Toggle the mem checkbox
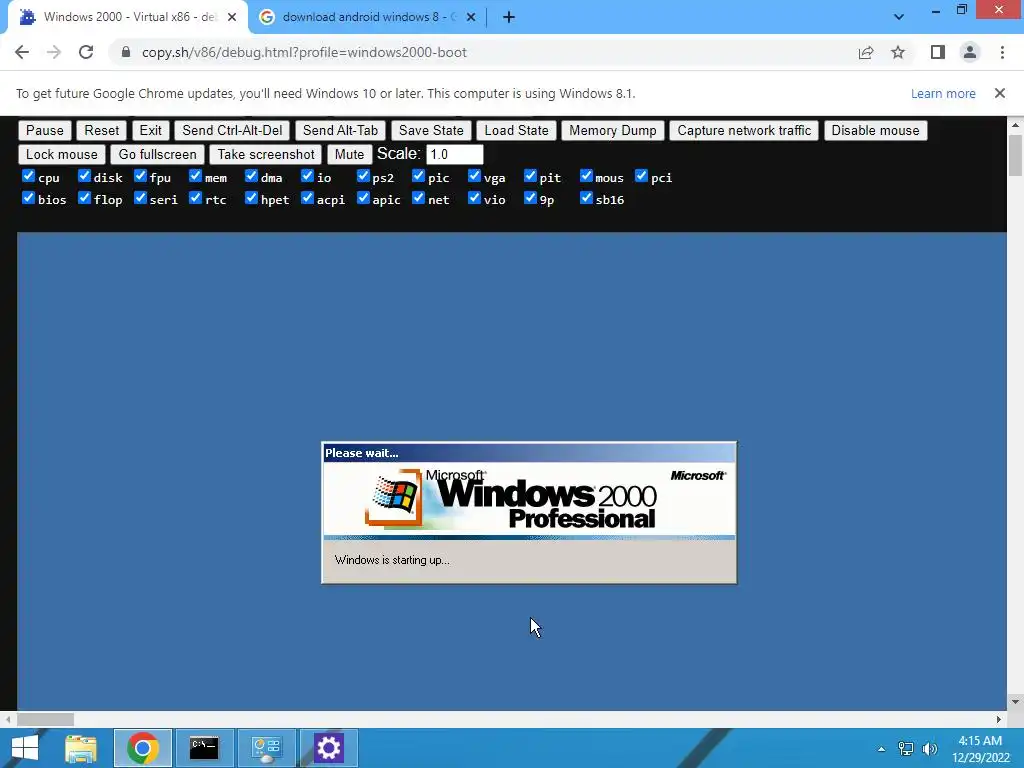Image resolution: width=1024 pixels, height=768 pixels. point(195,176)
